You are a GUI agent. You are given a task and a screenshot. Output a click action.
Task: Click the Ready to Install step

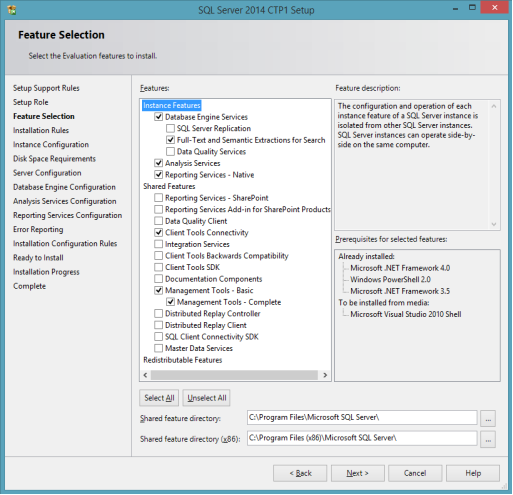coord(38,258)
